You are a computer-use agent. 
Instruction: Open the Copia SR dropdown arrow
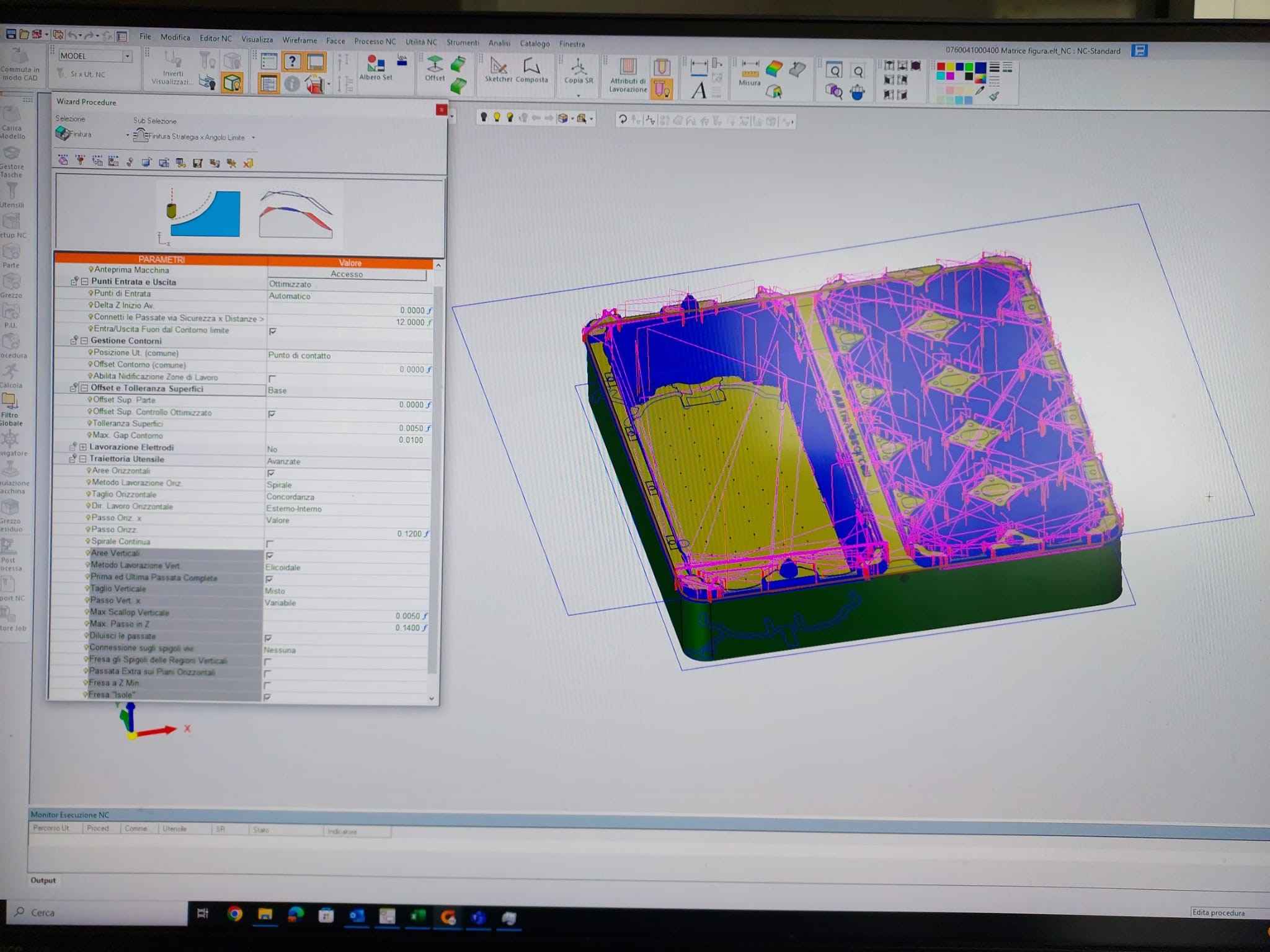pos(578,95)
